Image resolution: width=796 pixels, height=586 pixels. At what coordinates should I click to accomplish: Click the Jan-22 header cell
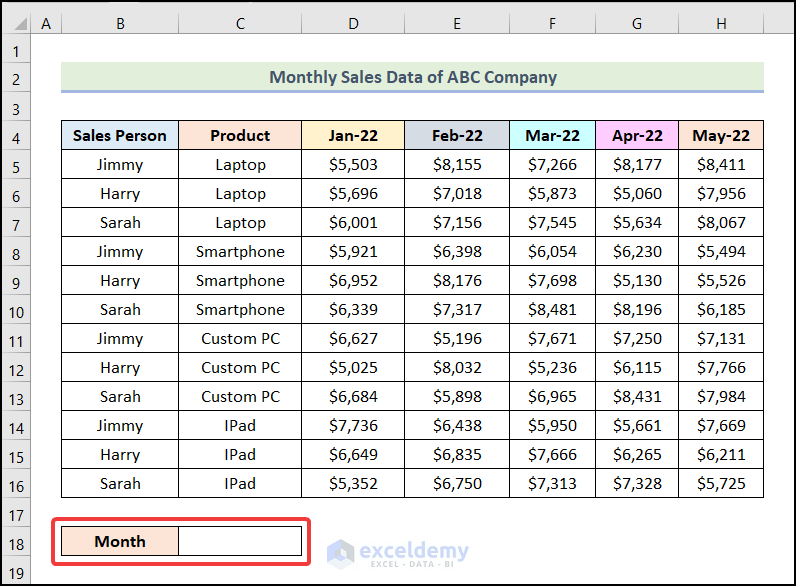[x=353, y=136]
